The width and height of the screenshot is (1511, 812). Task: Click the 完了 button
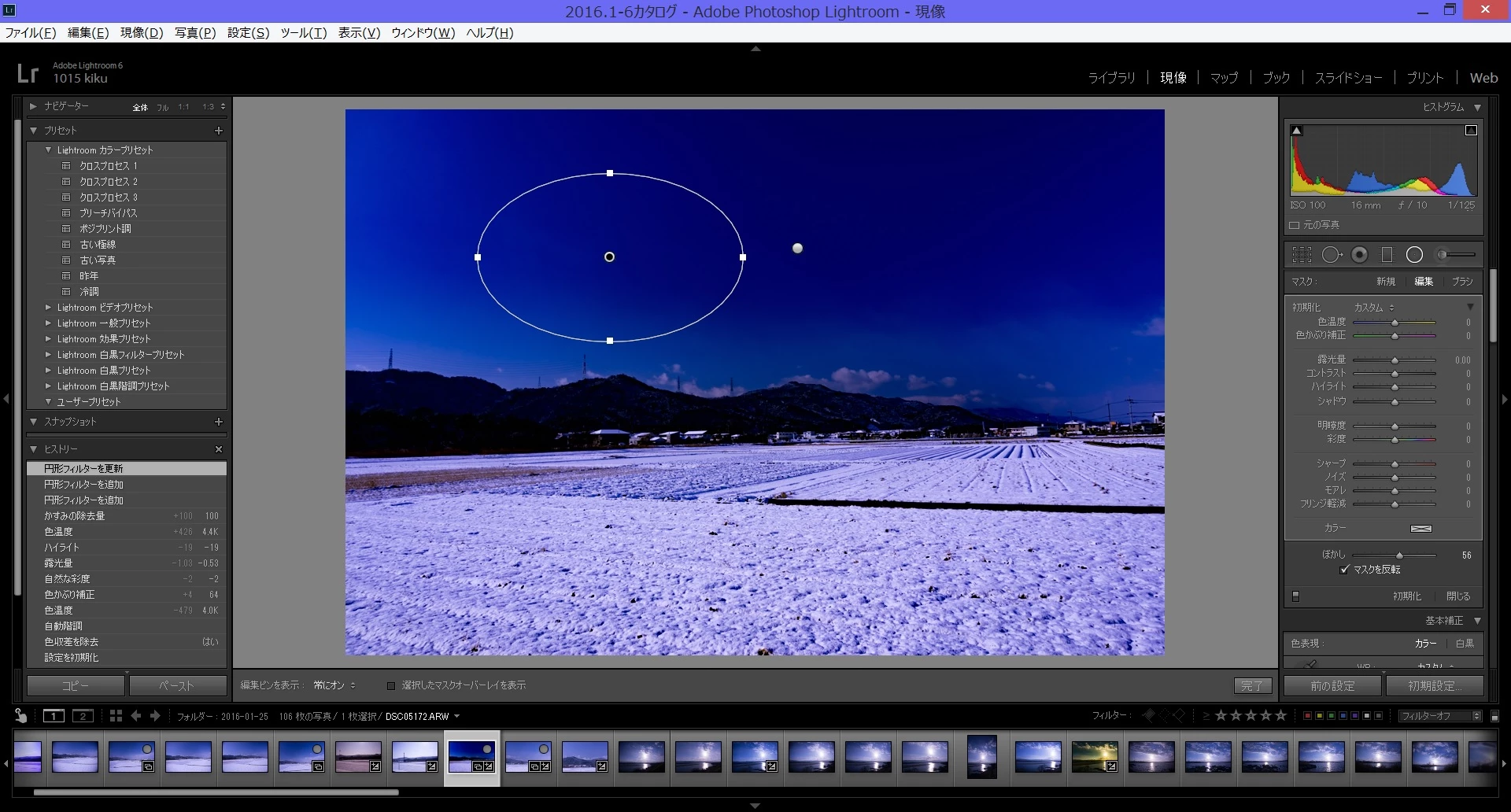point(1252,686)
